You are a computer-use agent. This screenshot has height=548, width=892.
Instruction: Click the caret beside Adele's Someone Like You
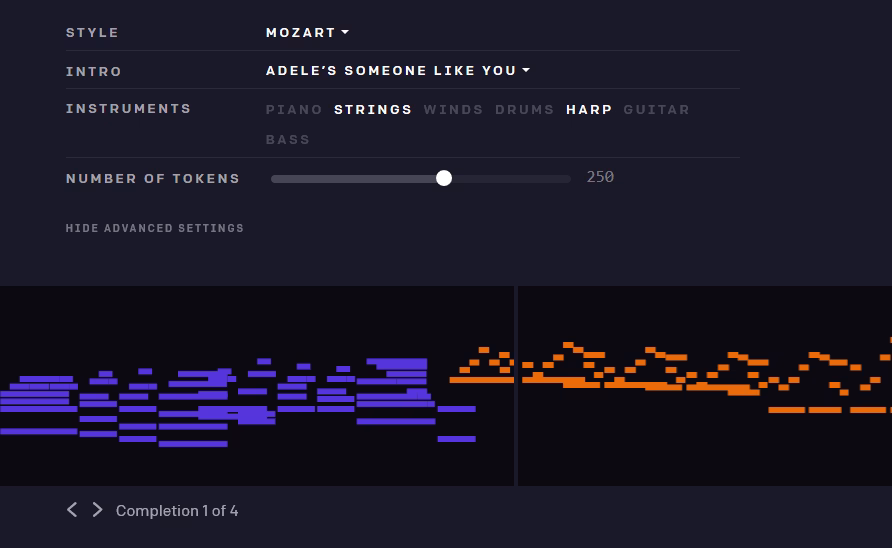[526, 71]
